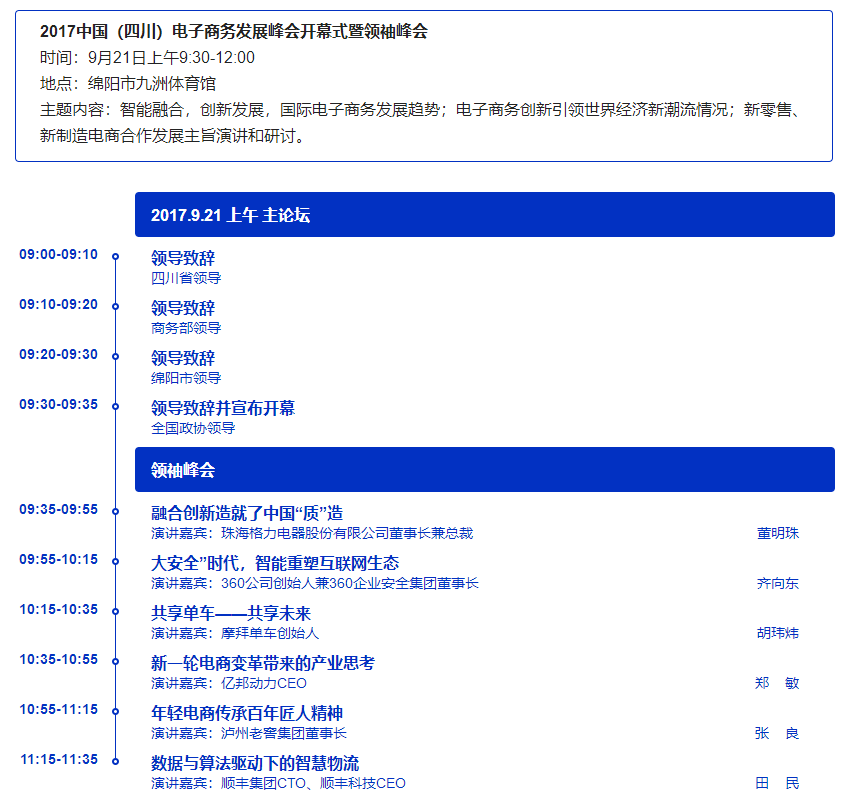This screenshot has height=810, width=850.
Task: Click the 09:20-09:30 time label
Action: (x=59, y=354)
